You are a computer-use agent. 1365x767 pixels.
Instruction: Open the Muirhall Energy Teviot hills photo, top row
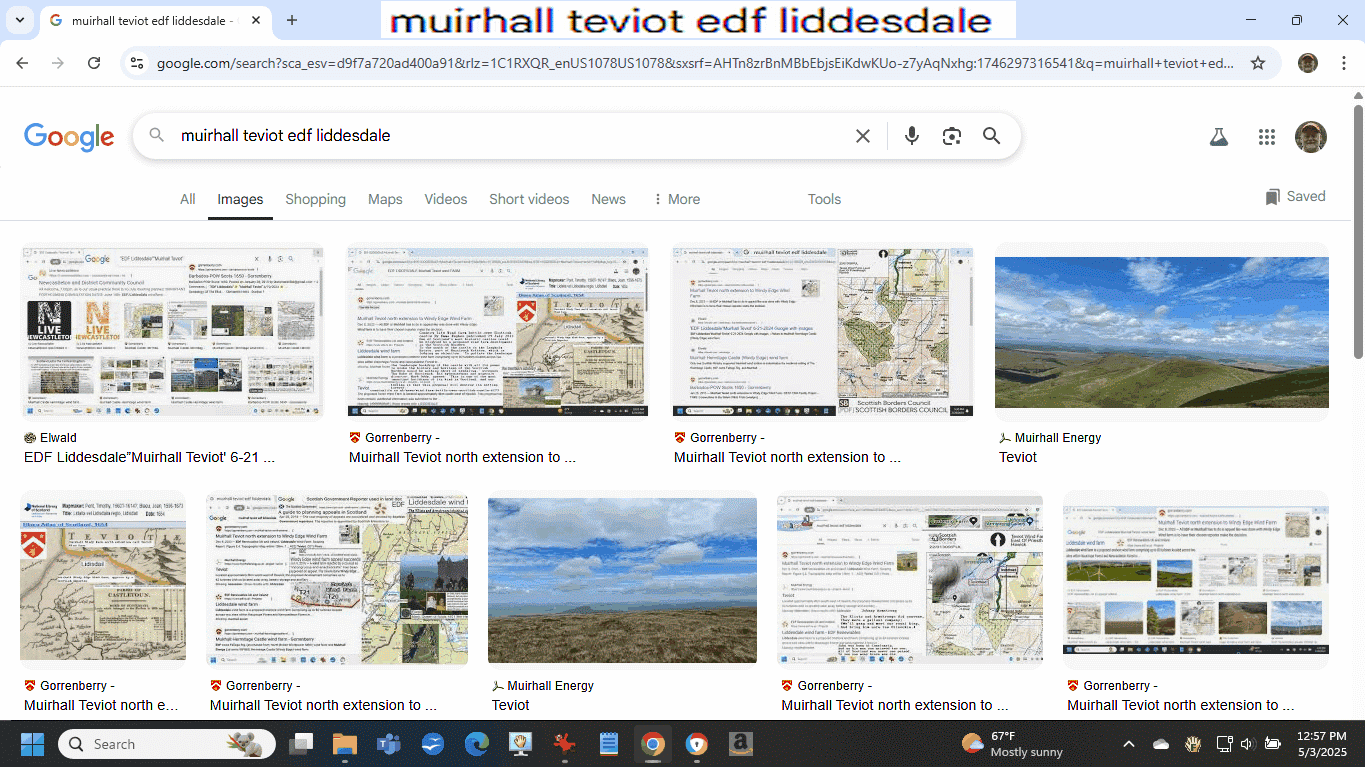[1162, 332]
